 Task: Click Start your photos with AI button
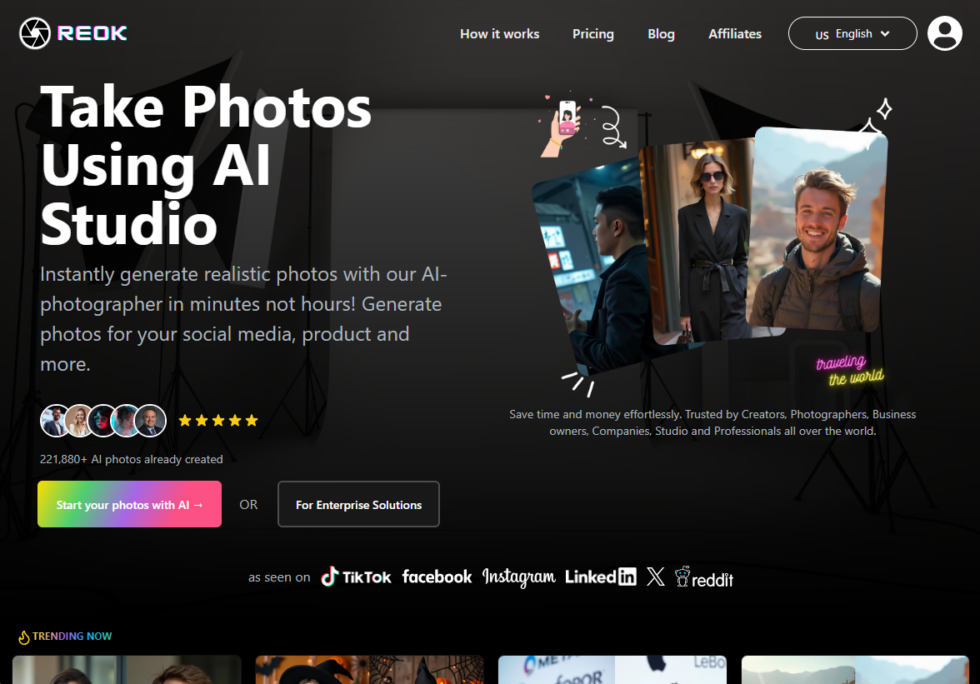click(x=129, y=504)
